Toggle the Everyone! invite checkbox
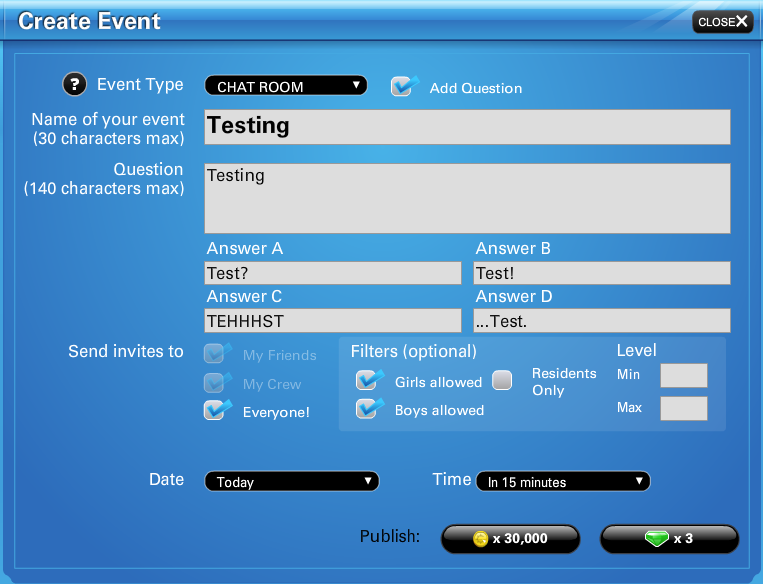Image resolution: width=763 pixels, height=584 pixels. click(x=216, y=410)
